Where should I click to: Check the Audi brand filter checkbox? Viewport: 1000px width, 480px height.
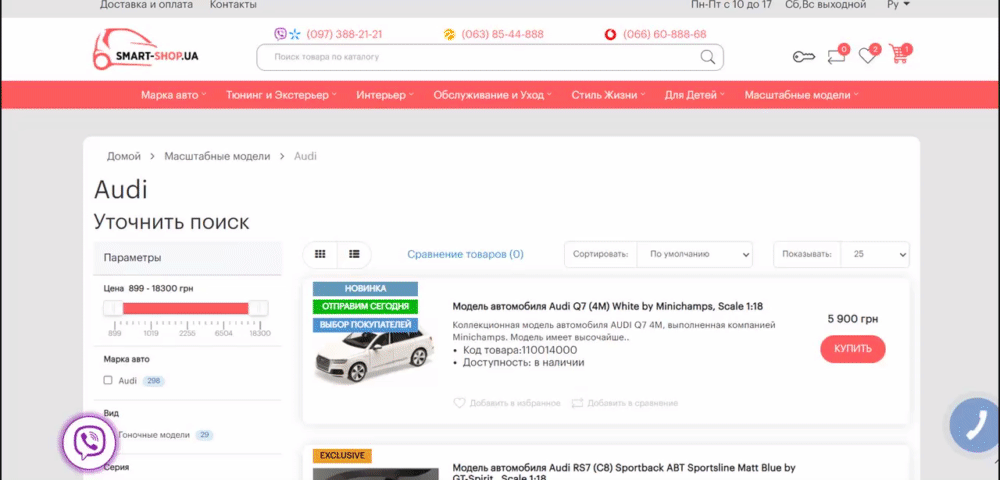[108, 381]
